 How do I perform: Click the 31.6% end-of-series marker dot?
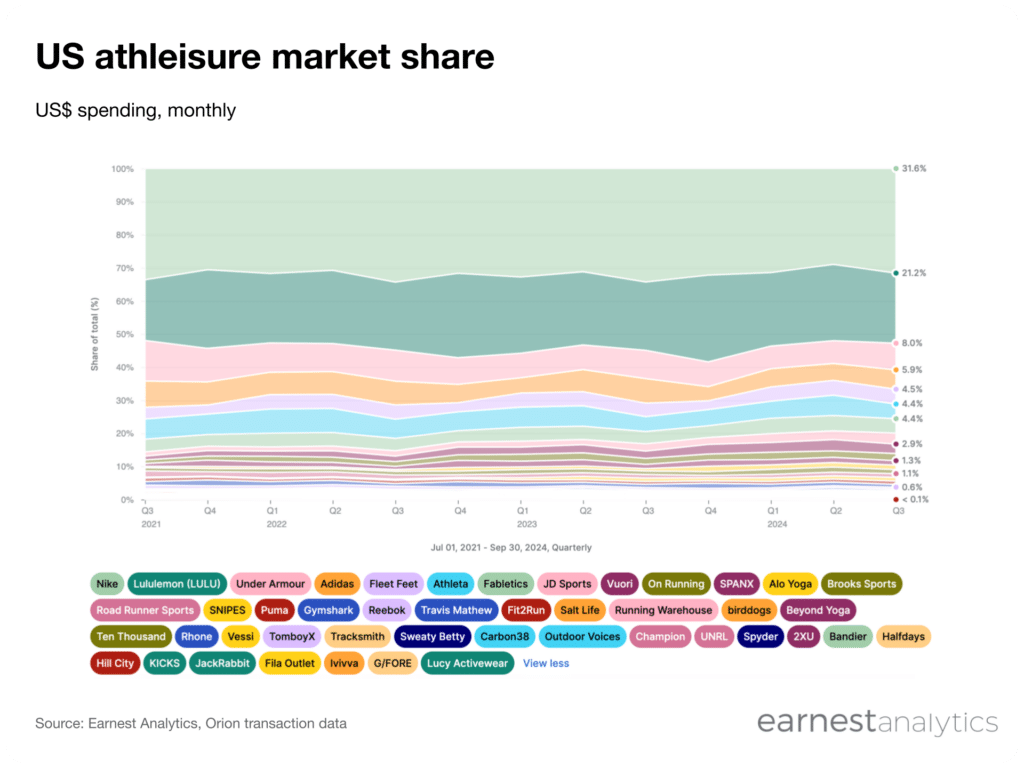tap(896, 168)
